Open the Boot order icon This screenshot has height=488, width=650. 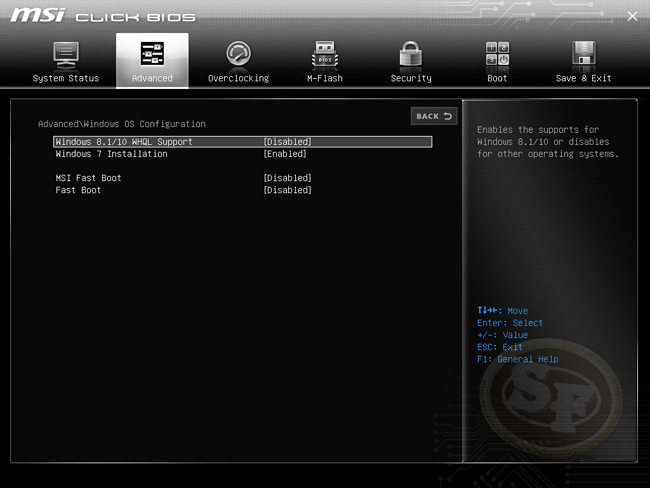tap(497, 54)
